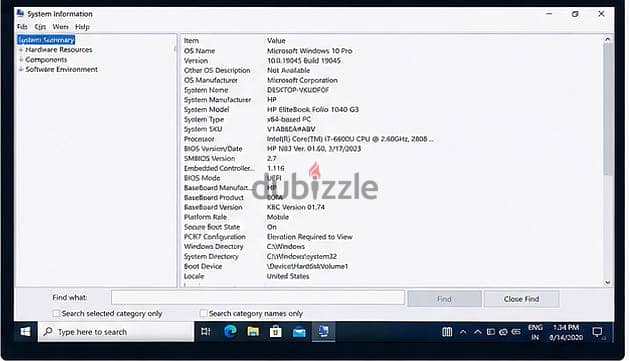Screen dimensions: 630x361
Task: Open the View menu
Action: [60, 27]
